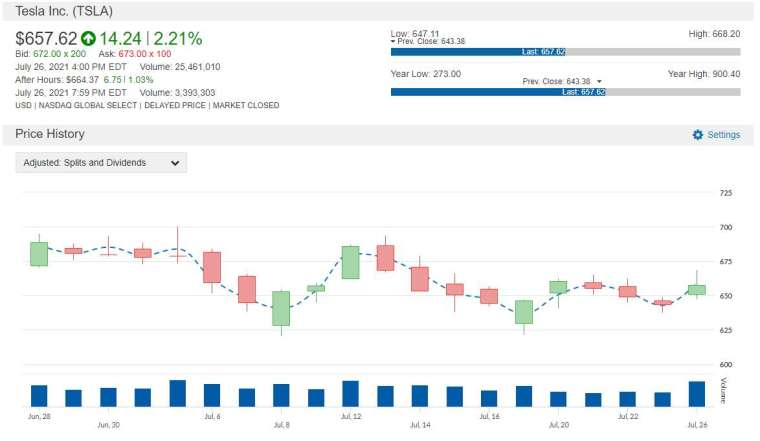
Task: Click the 2.21% percent change
Action: pyautogui.click(x=178, y=39)
